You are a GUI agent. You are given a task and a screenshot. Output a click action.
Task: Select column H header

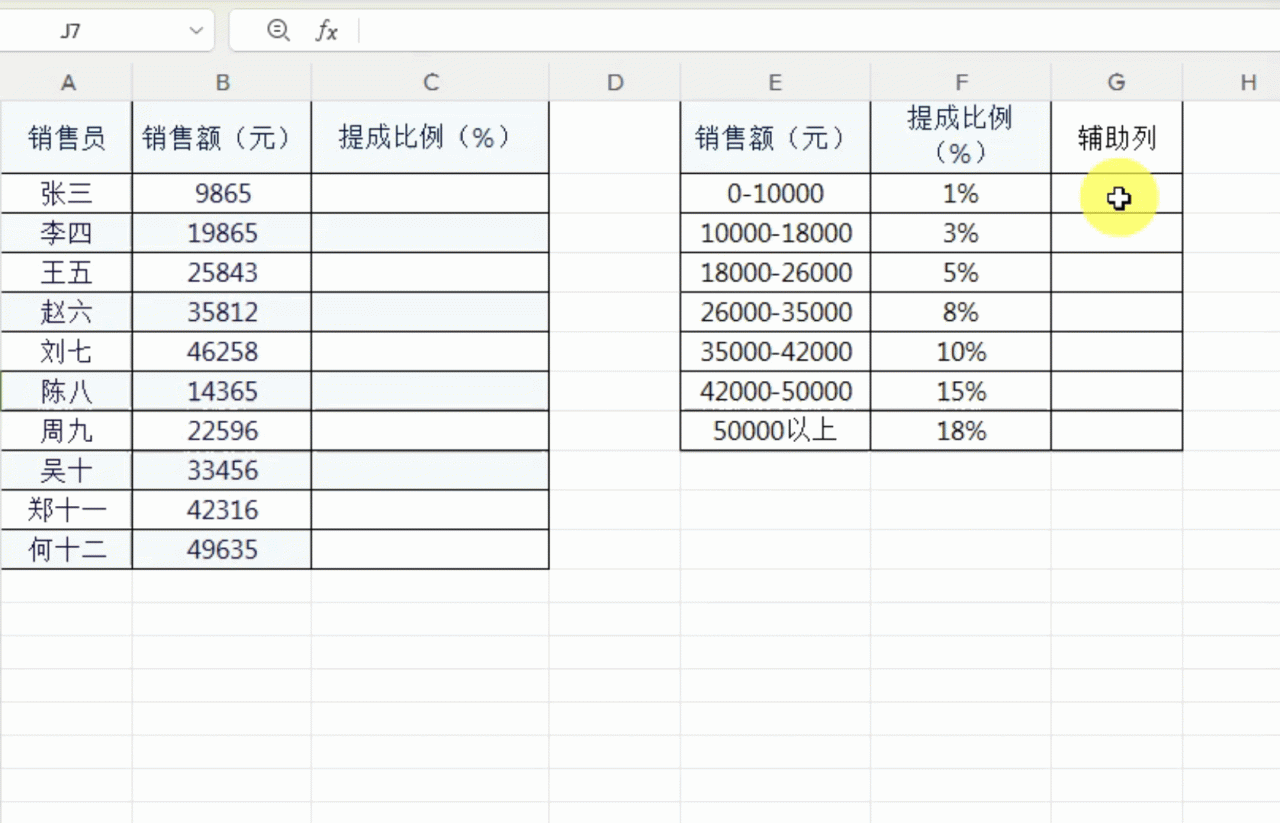[1248, 82]
